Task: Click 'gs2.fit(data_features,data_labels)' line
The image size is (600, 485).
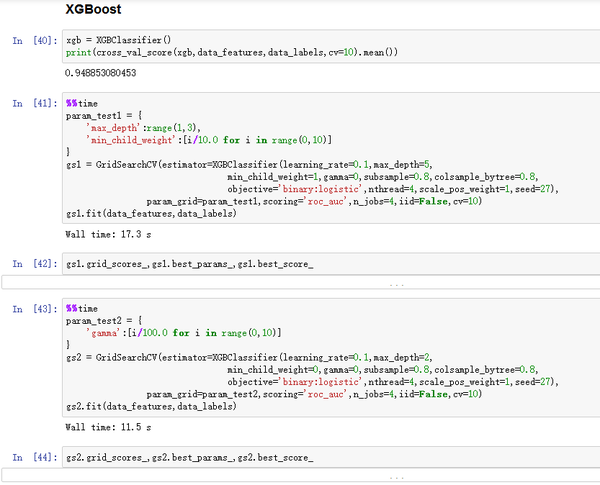Action: pos(151,407)
